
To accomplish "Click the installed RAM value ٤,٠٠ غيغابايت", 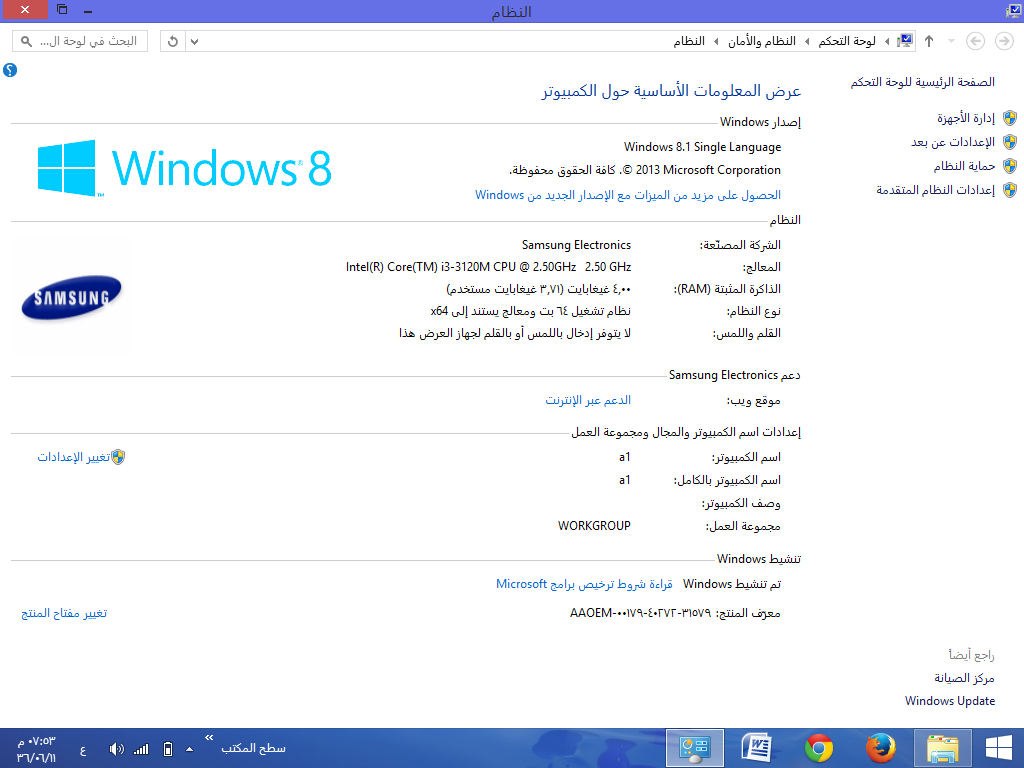I will coord(539,289).
